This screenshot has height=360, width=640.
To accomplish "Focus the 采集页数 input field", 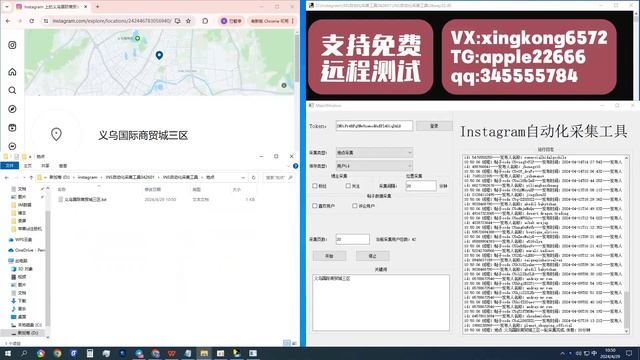I will click(353, 239).
